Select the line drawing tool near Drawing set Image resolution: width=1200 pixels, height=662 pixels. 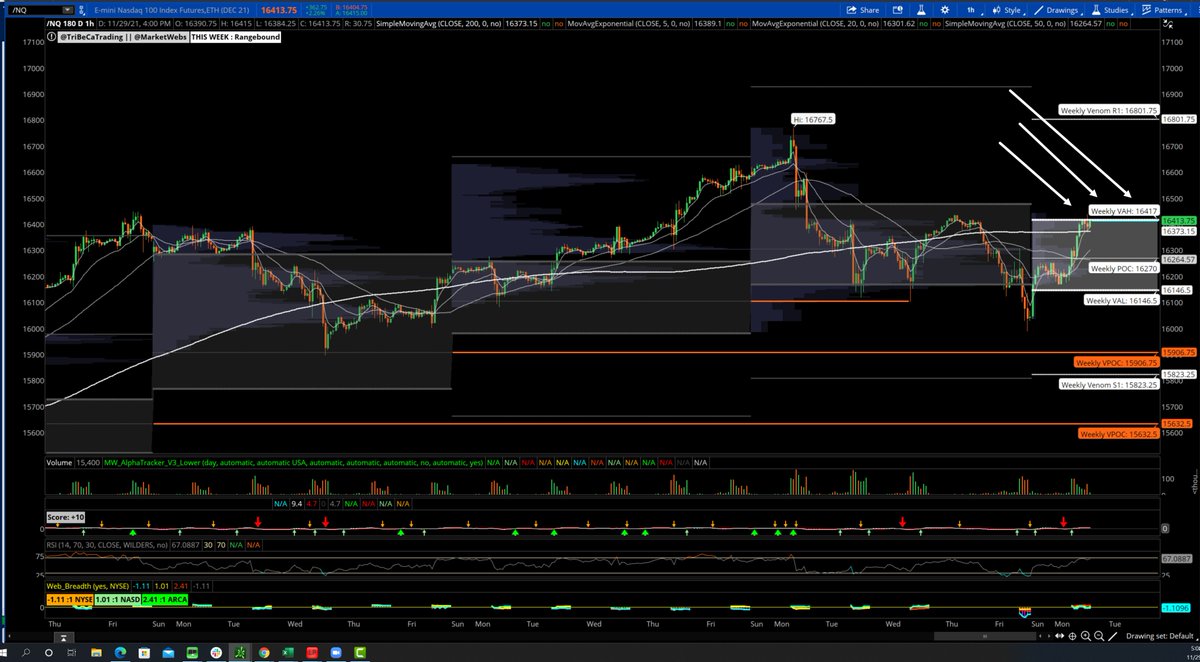pos(1112,636)
